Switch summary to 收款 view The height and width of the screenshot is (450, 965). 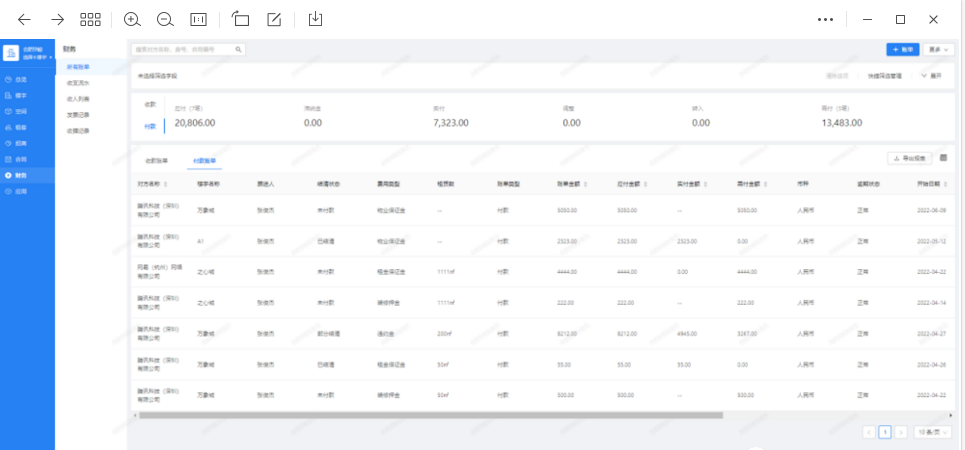pyautogui.click(x=150, y=104)
